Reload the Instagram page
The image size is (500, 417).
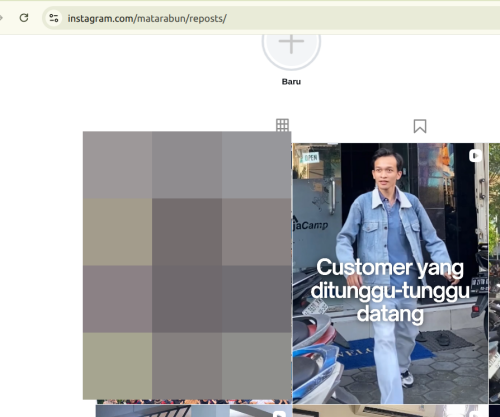(24, 18)
